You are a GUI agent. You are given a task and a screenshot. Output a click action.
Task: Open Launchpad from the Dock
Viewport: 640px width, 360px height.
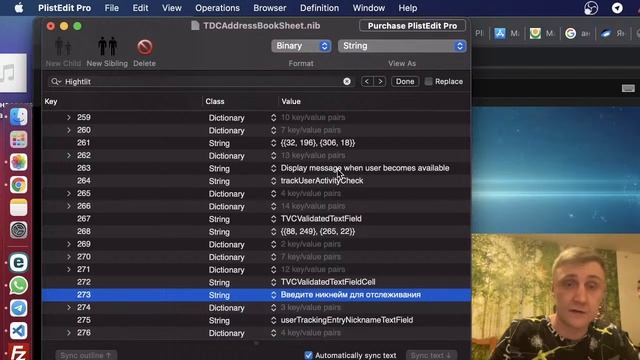(18, 140)
